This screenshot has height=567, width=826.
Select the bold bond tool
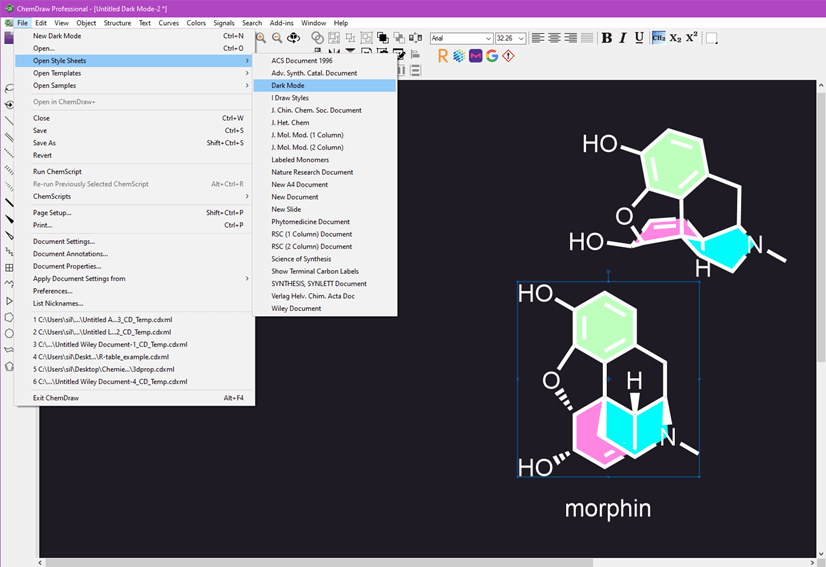[x=9, y=202]
